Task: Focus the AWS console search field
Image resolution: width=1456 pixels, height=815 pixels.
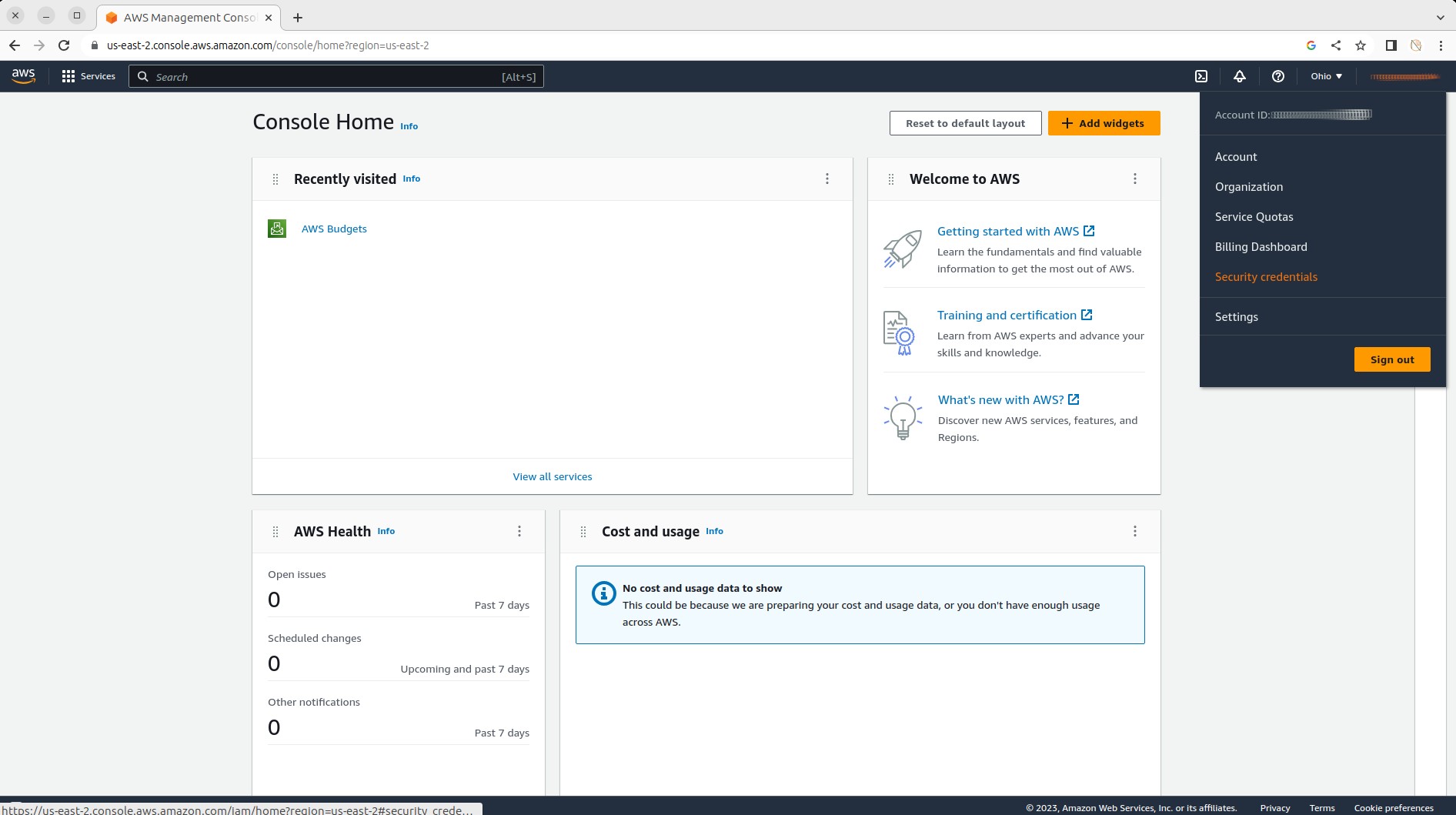Action: pos(336,76)
